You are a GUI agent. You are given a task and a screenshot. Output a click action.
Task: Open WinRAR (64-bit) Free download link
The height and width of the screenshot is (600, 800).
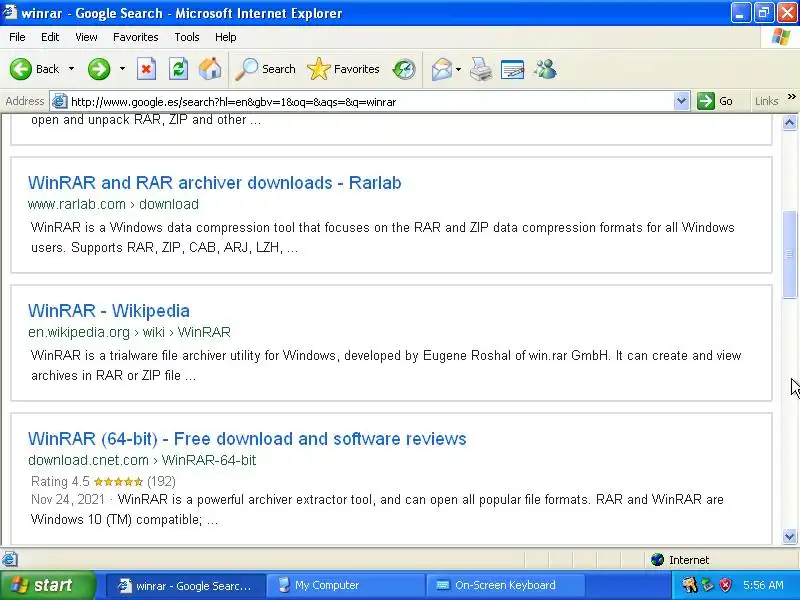(x=247, y=439)
